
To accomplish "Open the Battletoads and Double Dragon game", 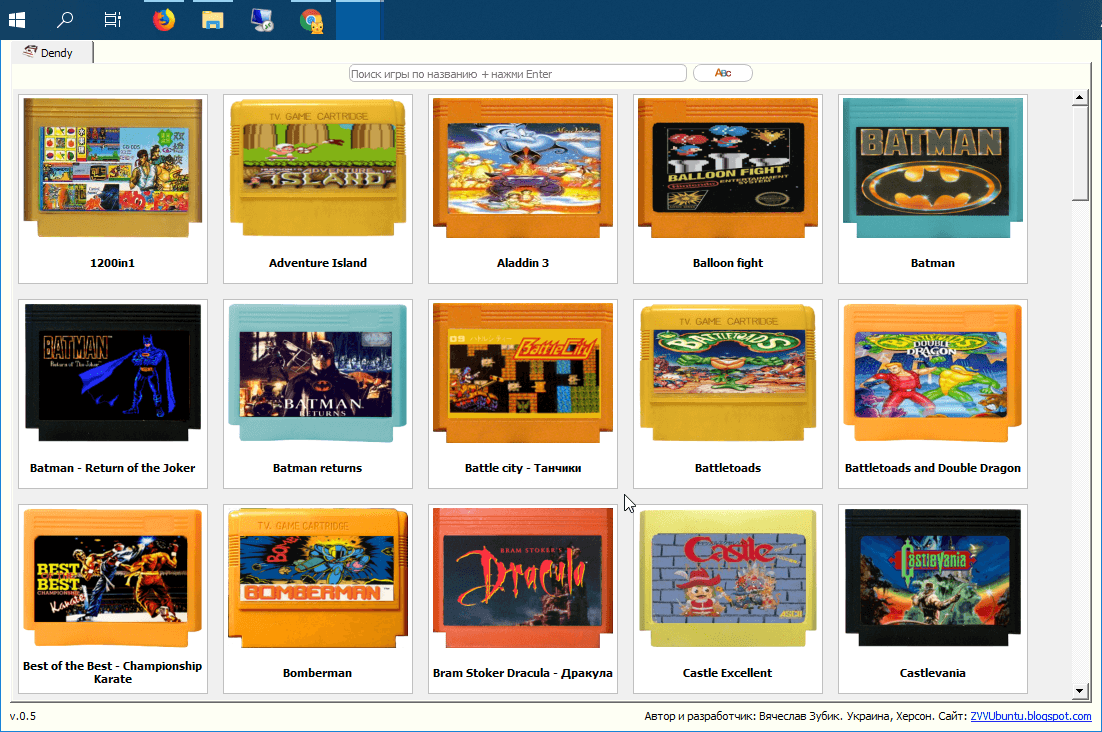I will [933, 394].
